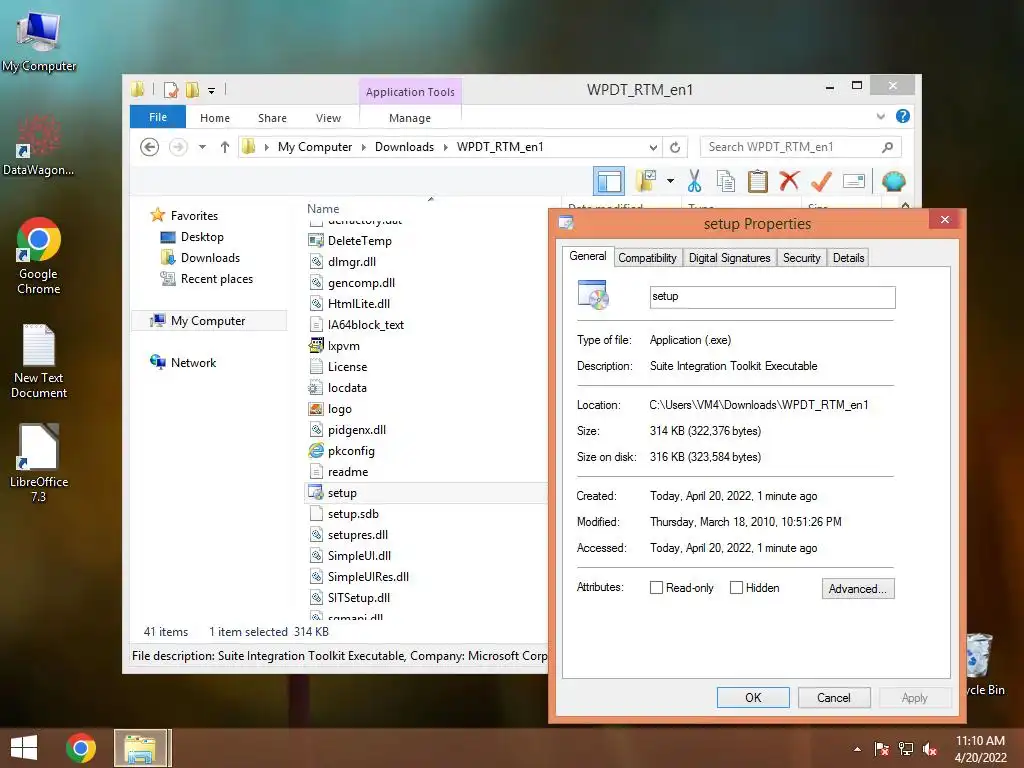
Task: Select the setup.sdb file
Action: pyautogui.click(x=353, y=514)
